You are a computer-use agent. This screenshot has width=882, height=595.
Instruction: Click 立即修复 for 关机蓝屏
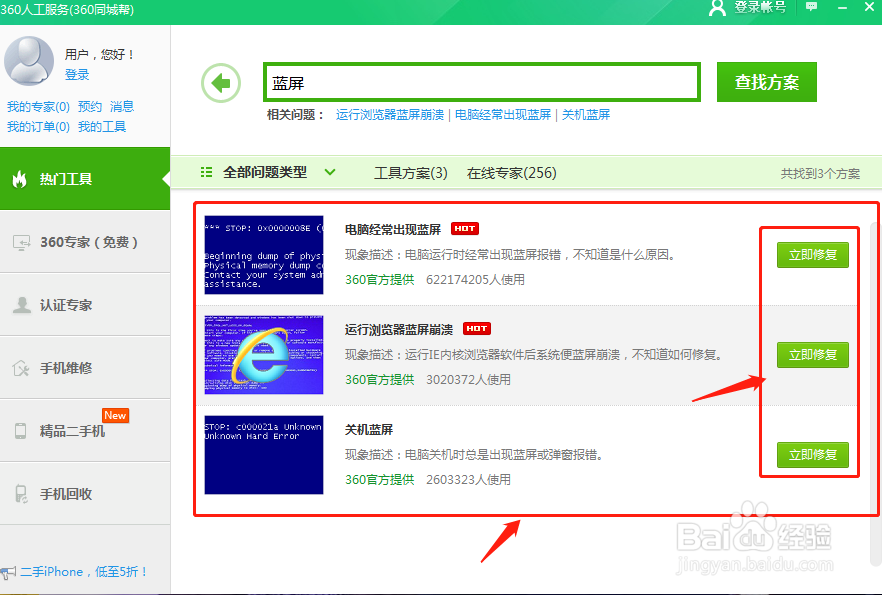coord(812,454)
